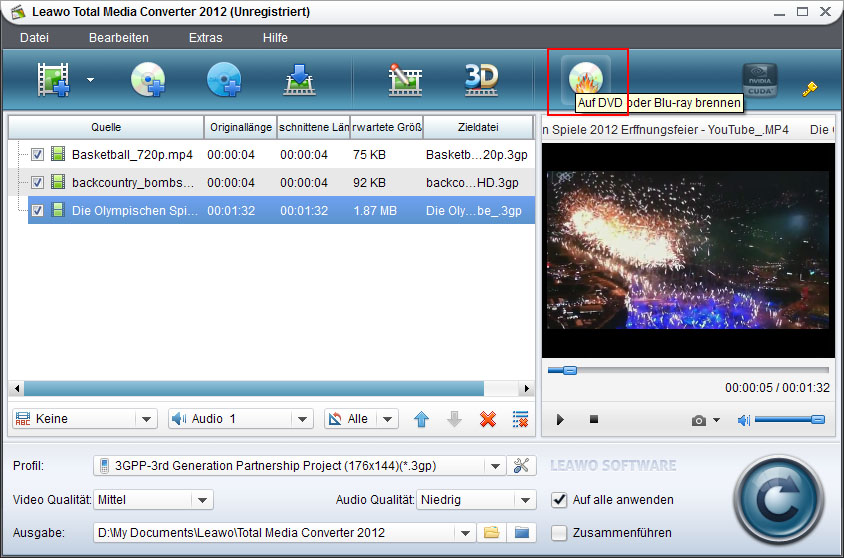Screen dimensions: 844x558
Task: Click the move down grey arrow icon
Action: click(454, 419)
